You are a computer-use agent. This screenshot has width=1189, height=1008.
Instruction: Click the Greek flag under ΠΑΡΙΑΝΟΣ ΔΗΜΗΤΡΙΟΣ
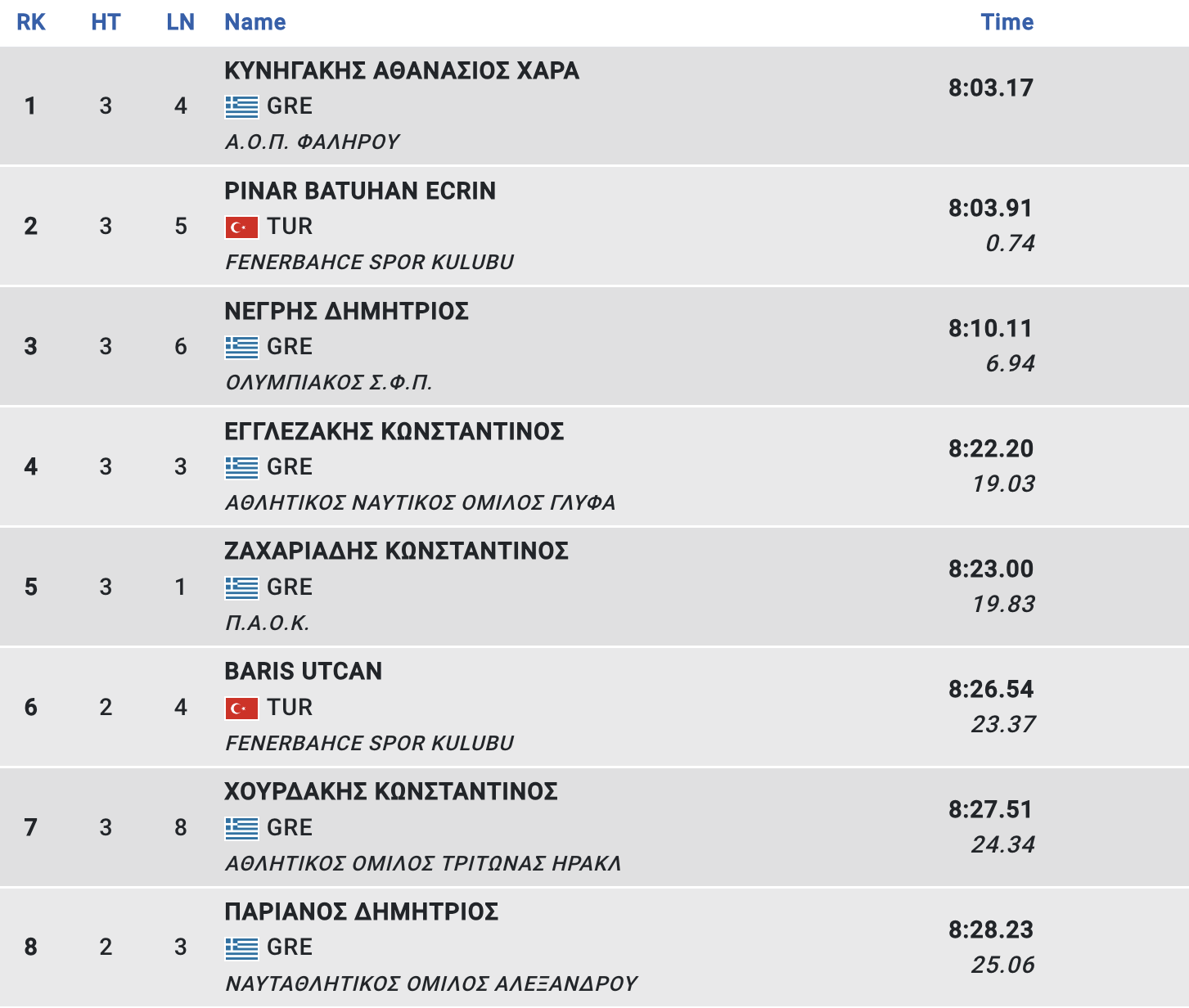pyautogui.click(x=241, y=947)
